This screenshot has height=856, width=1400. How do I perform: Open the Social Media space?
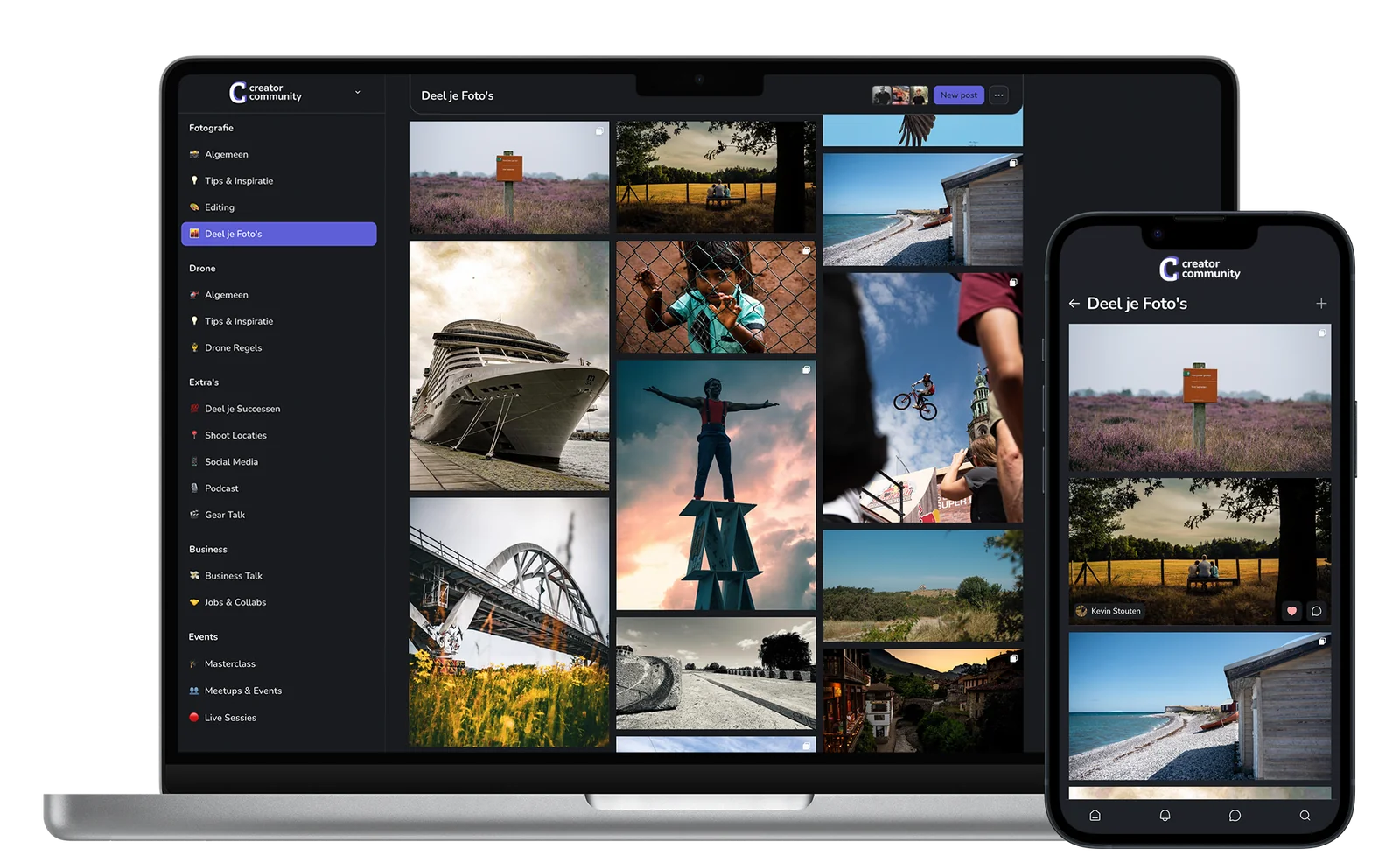coord(279,461)
